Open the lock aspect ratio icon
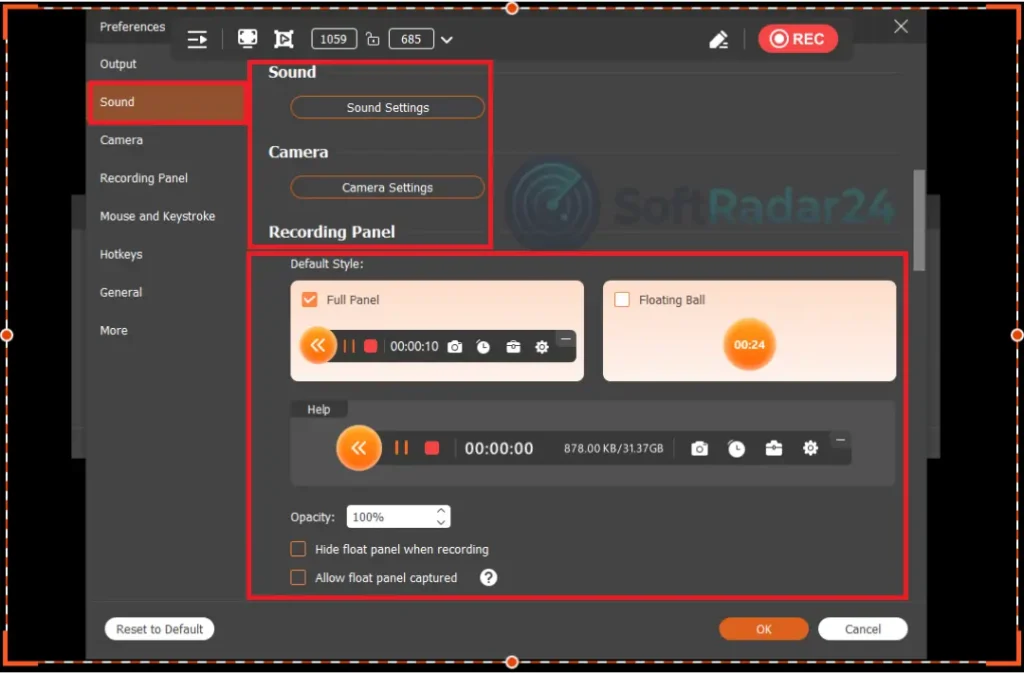 coord(373,38)
